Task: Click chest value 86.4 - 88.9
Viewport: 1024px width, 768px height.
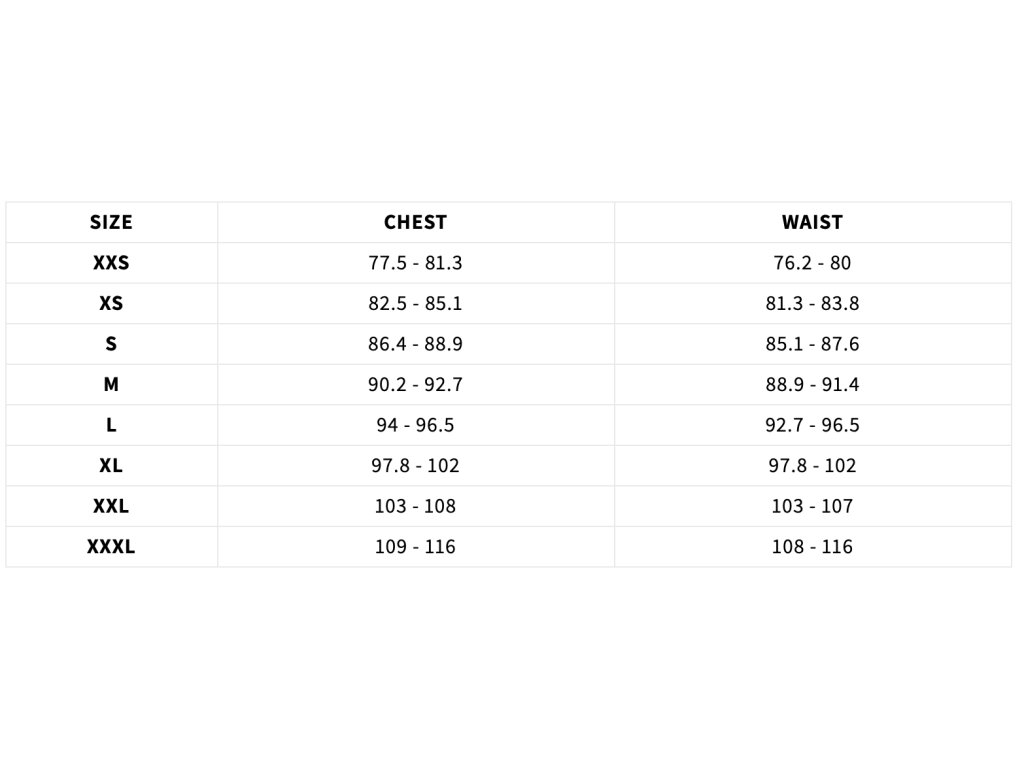Action: point(415,344)
